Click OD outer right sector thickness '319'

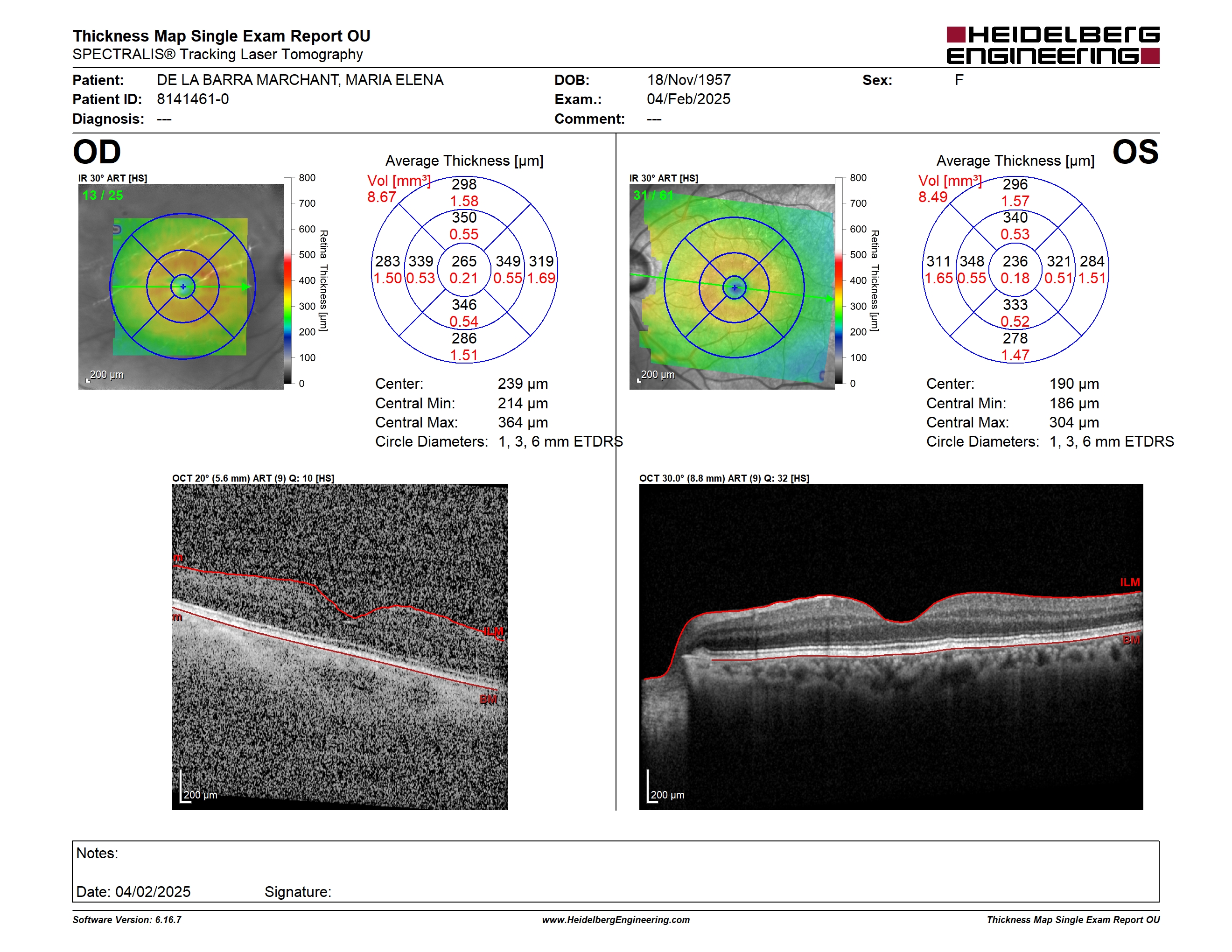(541, 262)
